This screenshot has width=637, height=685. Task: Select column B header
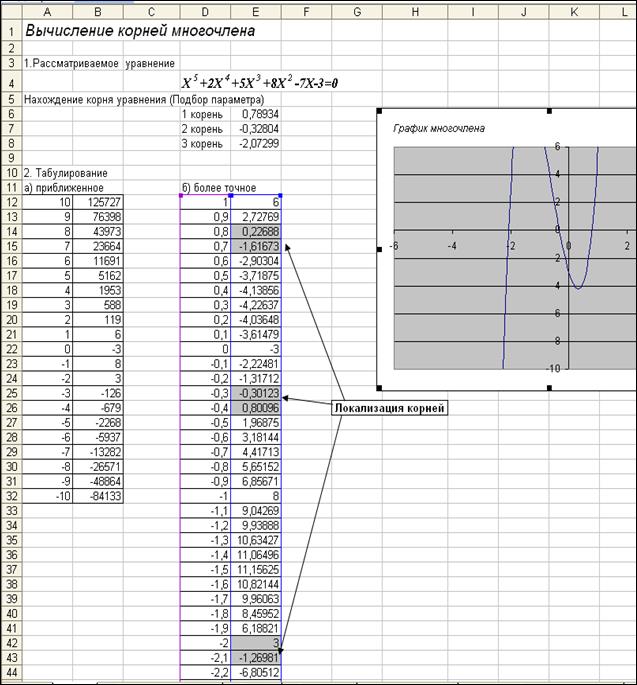(x=98, y=12)
